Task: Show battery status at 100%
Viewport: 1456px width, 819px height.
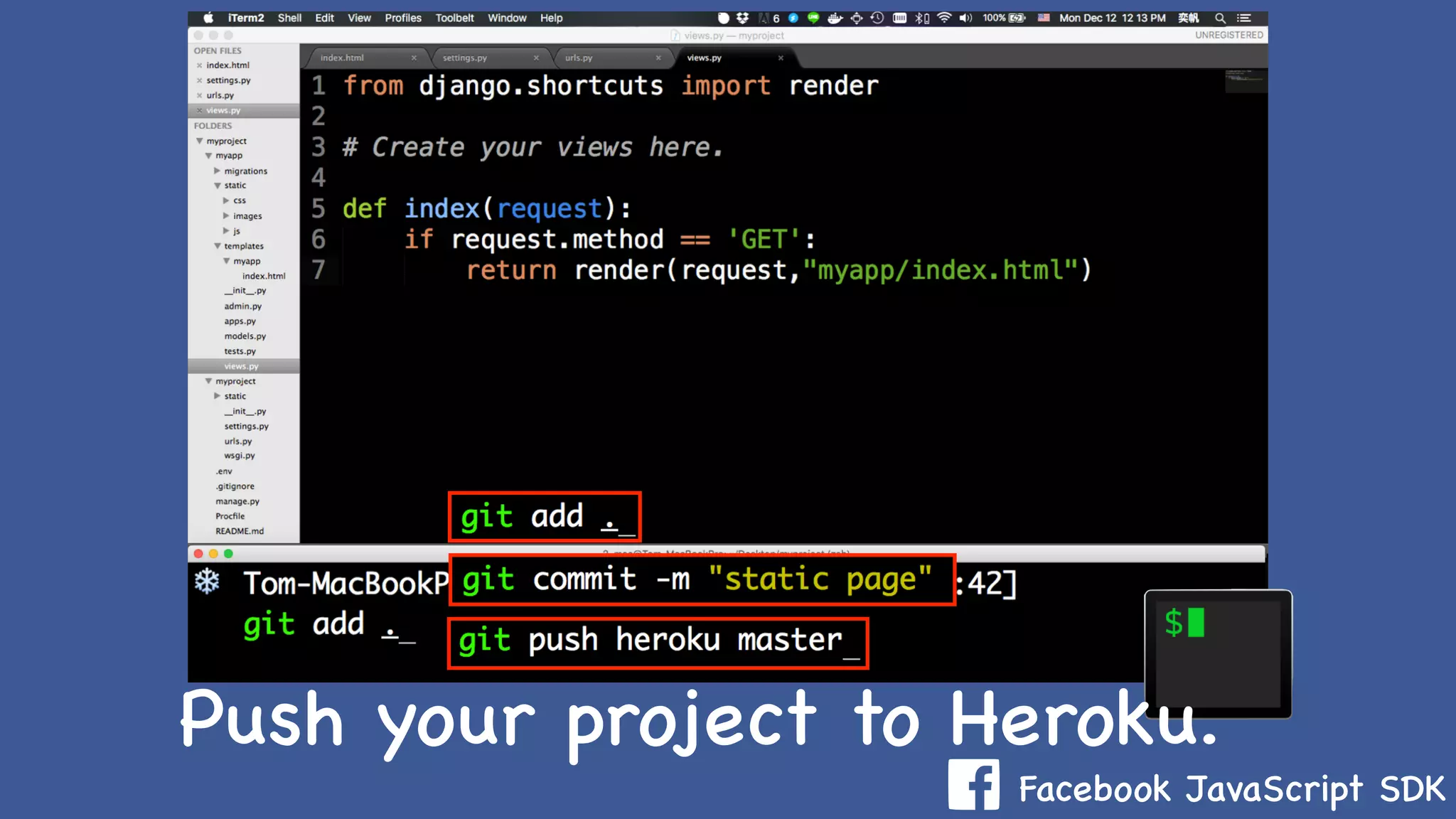Action: click(x=1004, y=18)
